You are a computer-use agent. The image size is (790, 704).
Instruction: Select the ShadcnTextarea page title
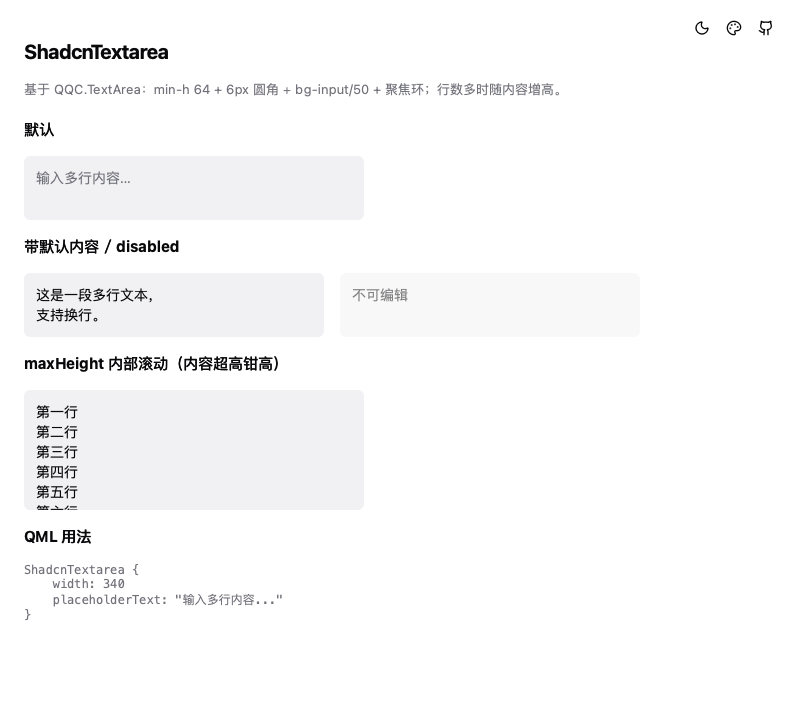point(96,52)
